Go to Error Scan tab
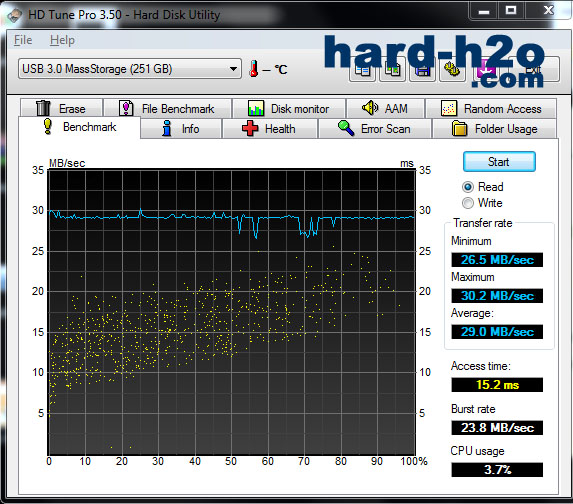This screenshot has width=573, height=504. [x=375, y=129]
